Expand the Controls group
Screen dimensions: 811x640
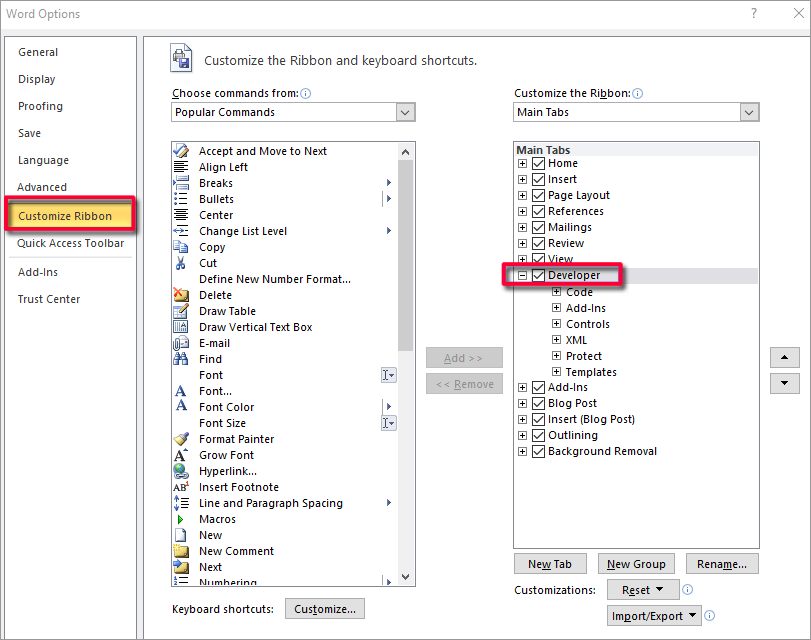[x=556, y=324]
